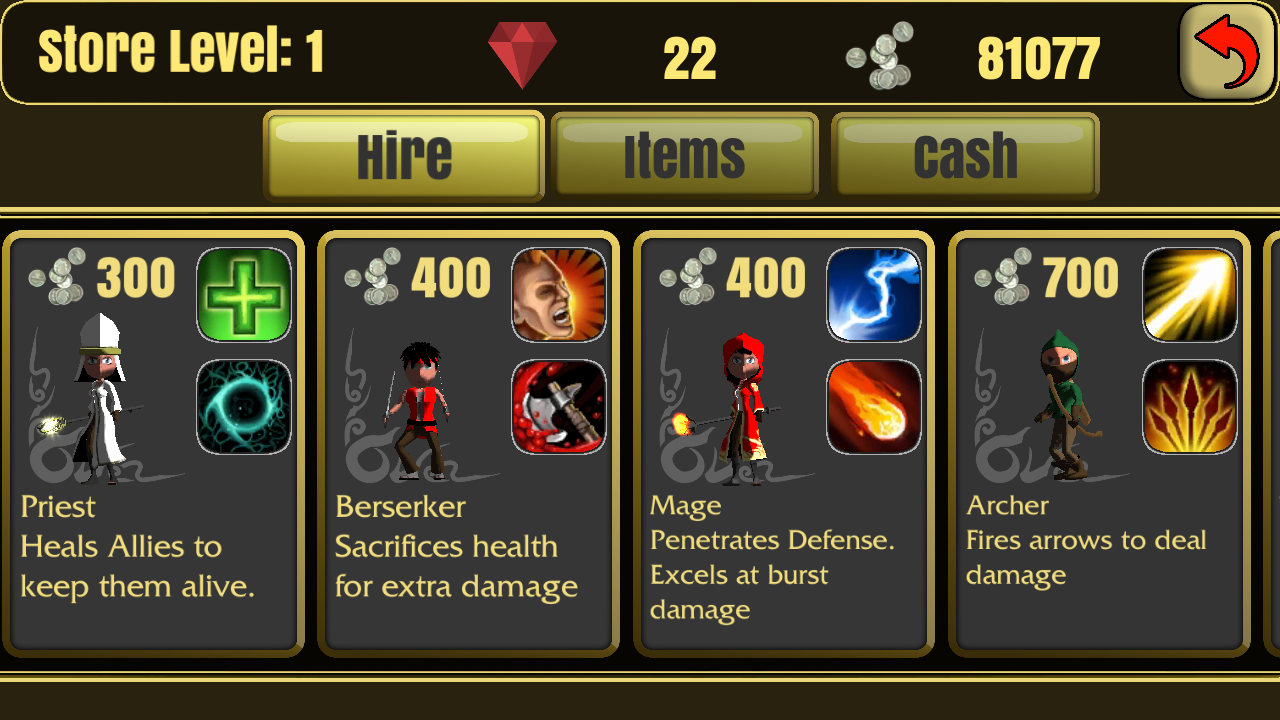Select the Priest character figure
Viewport: 1280px width, 720px height.
click(x=100, y=399)
